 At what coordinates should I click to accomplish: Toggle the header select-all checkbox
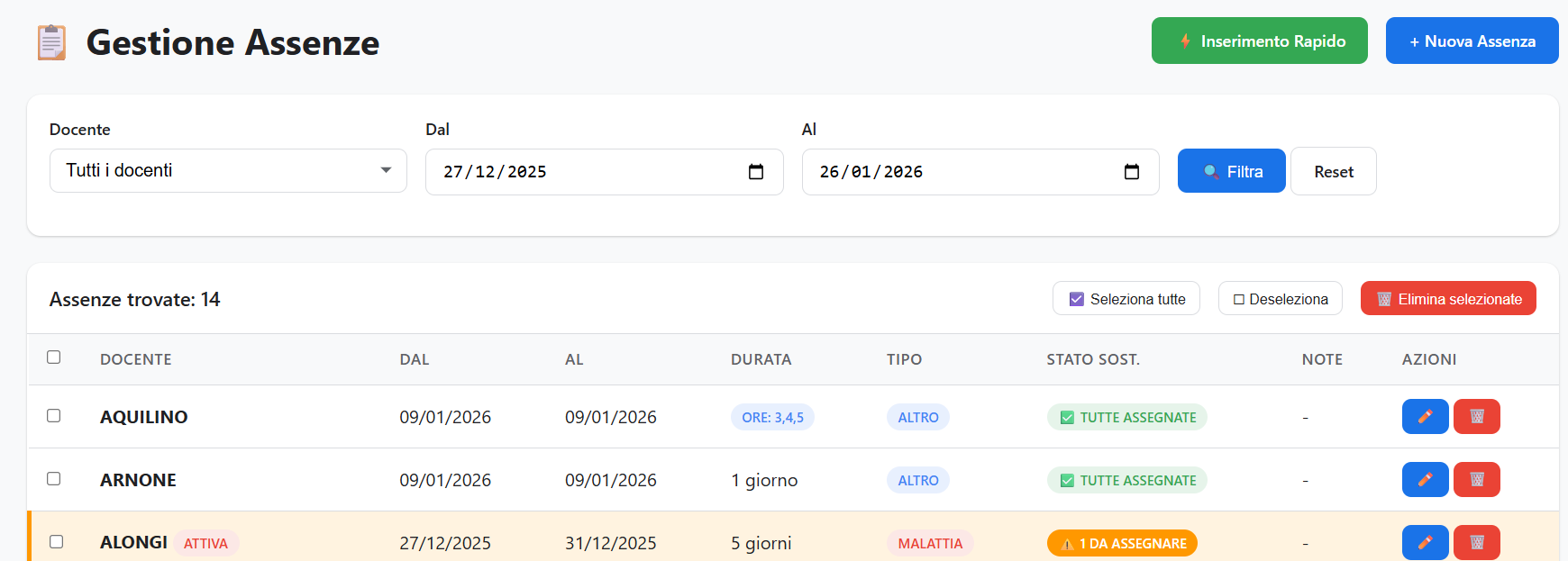[x=54, y=357]
